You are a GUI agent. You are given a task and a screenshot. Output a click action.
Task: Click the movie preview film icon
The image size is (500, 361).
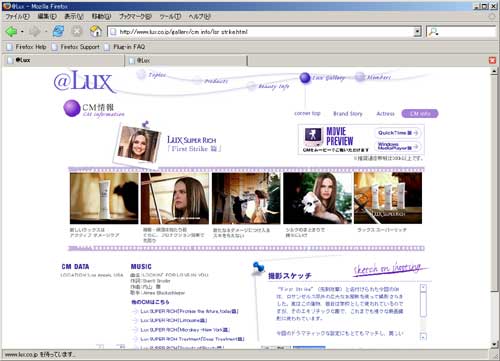[312, 136]
